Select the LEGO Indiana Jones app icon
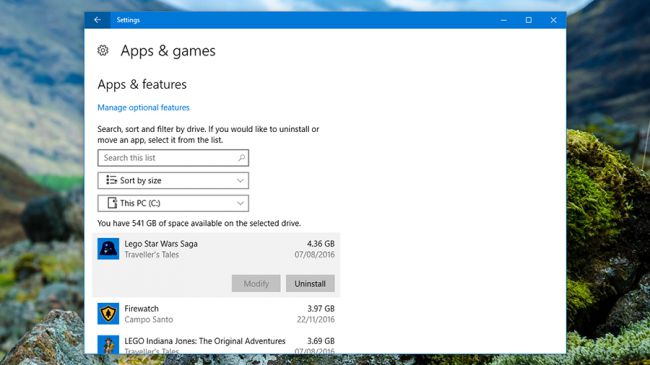Image resolution: width=650 pixels, height=365 pixels. [x=108, y=345]
